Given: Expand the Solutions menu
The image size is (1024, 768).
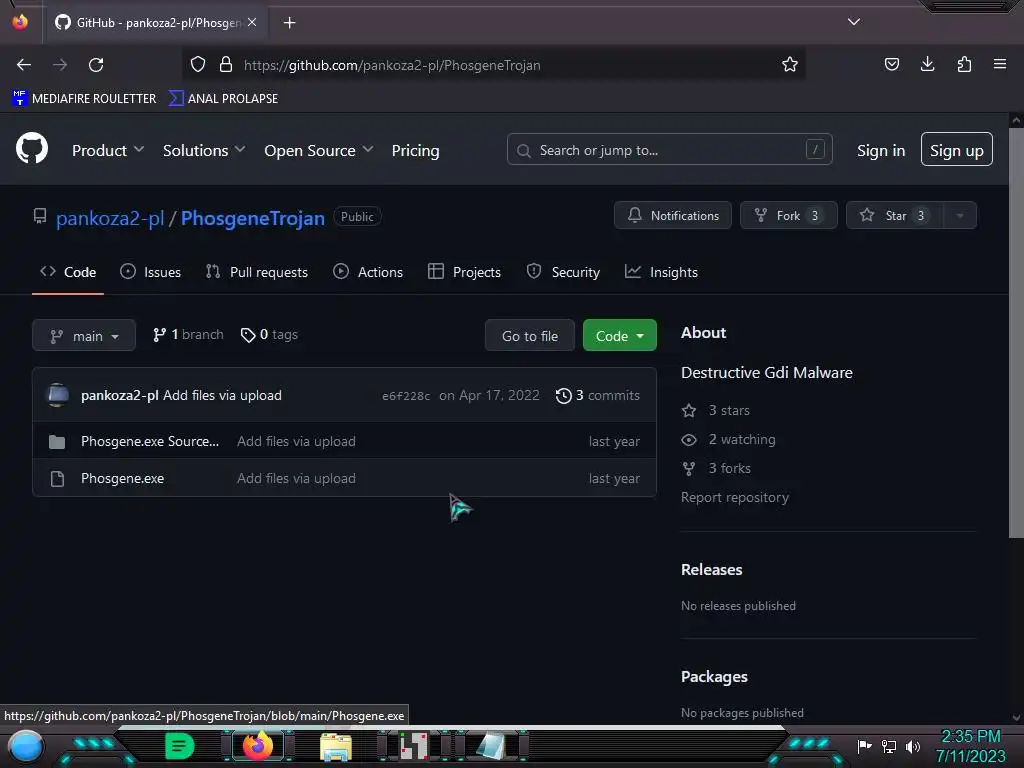Looking at the screenshot, I should (204, 150).
